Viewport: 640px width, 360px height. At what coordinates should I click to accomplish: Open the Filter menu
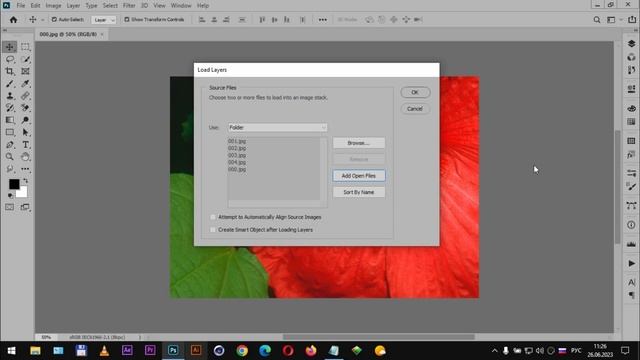[129, 6]
